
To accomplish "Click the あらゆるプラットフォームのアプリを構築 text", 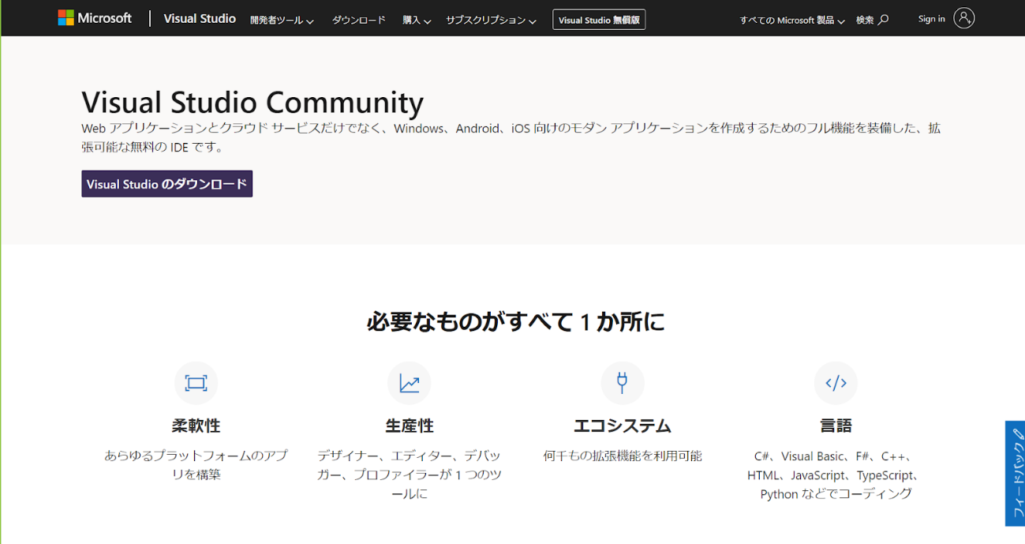I will (x=195, y=465).
